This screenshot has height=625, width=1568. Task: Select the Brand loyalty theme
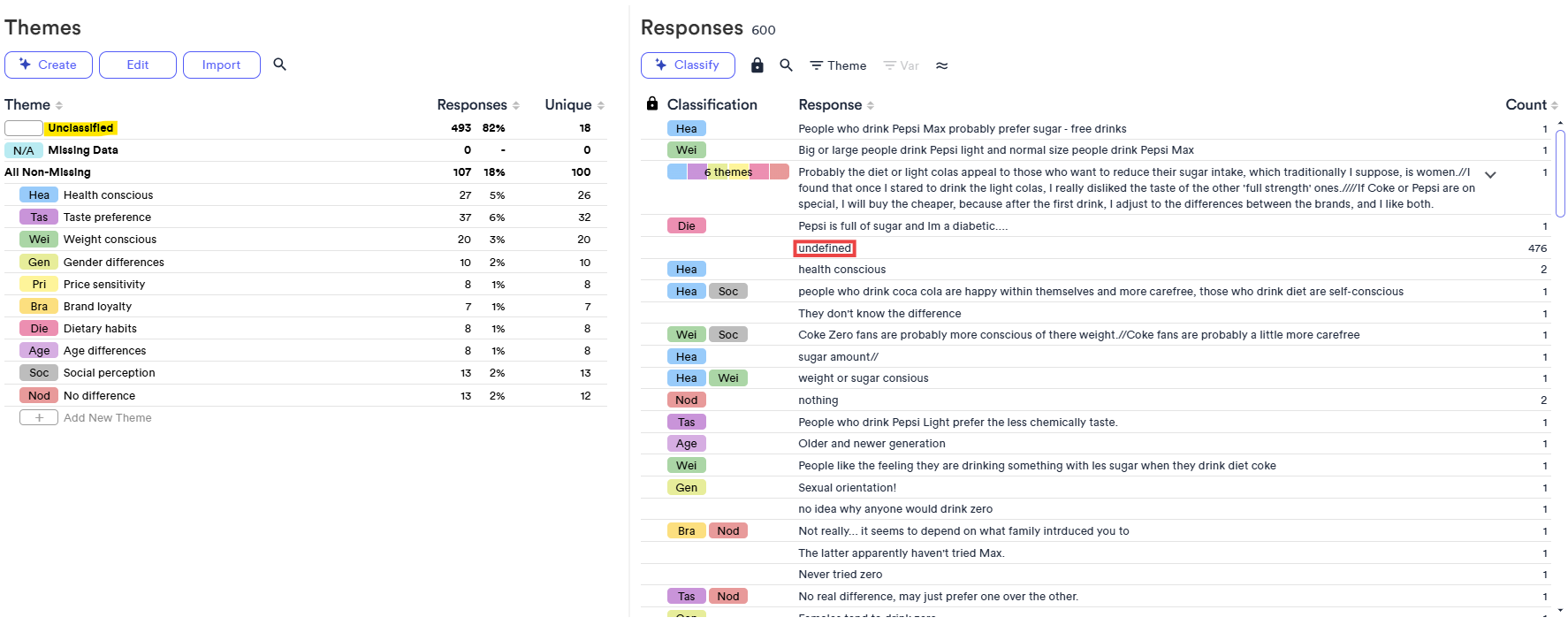(97, 306)
